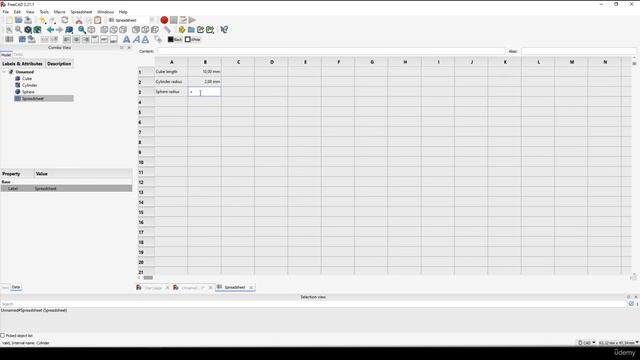Start macro recording with the red button
The width and height of the screenshot is (640, 360).
point(164,20)
